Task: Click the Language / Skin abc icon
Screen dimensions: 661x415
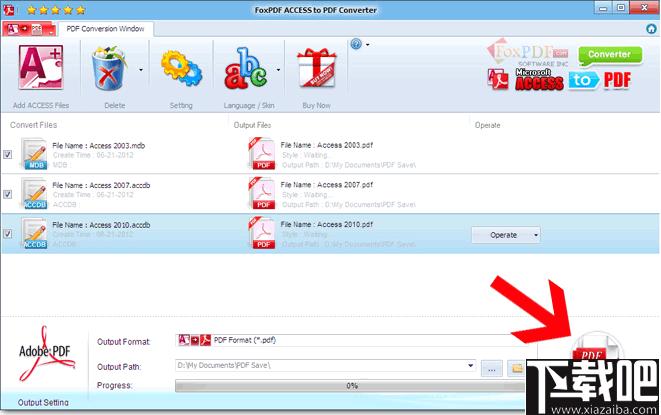Action: pyautogui.click(x=245, y=67)
